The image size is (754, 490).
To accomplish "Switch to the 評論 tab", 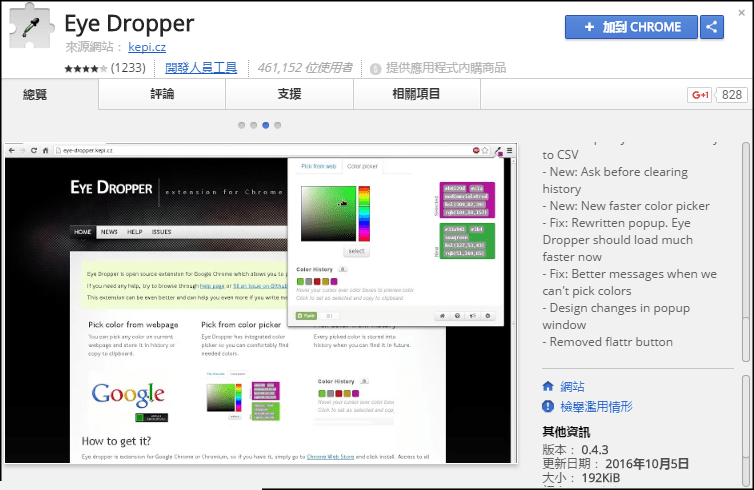I will pyautogui.click(x=162, y=94).
